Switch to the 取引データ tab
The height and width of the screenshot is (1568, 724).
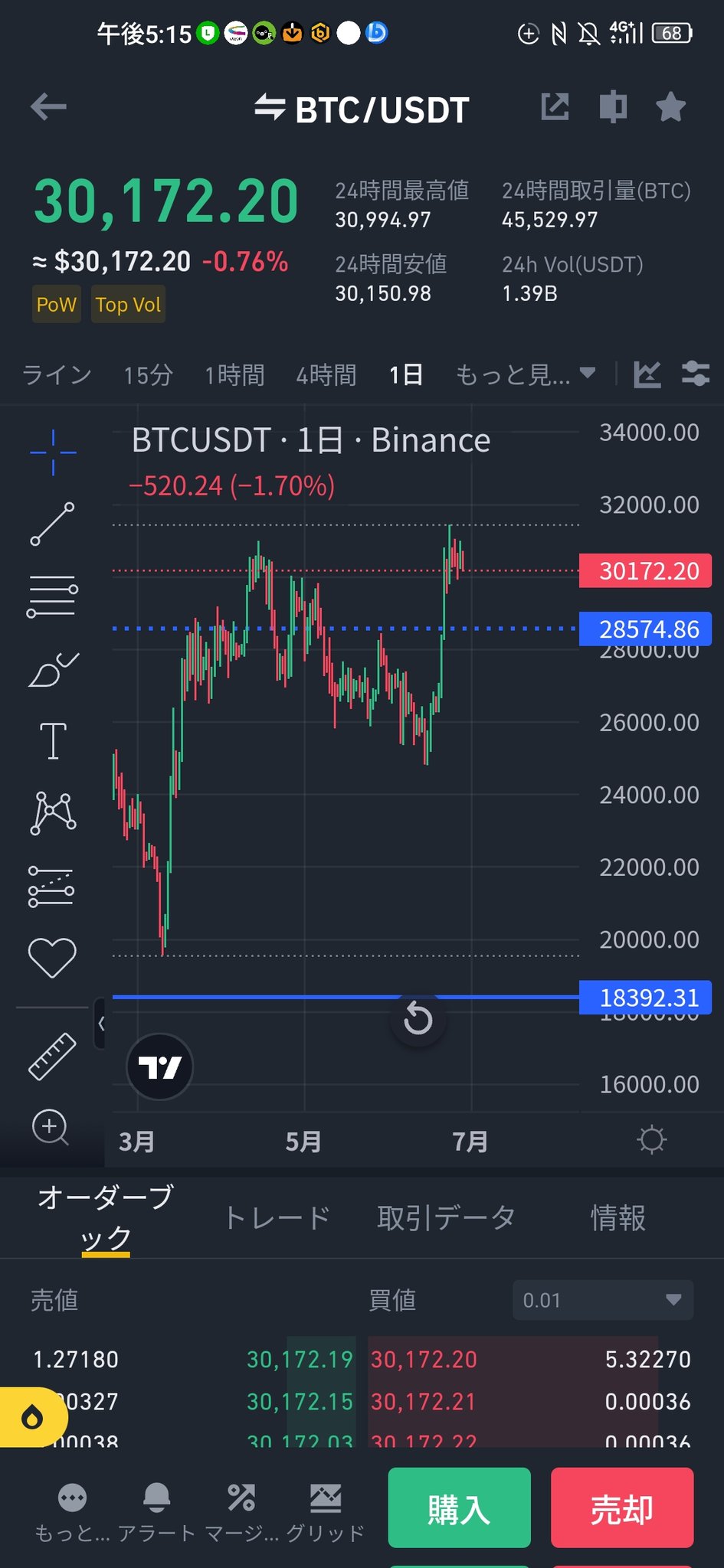447,1217
